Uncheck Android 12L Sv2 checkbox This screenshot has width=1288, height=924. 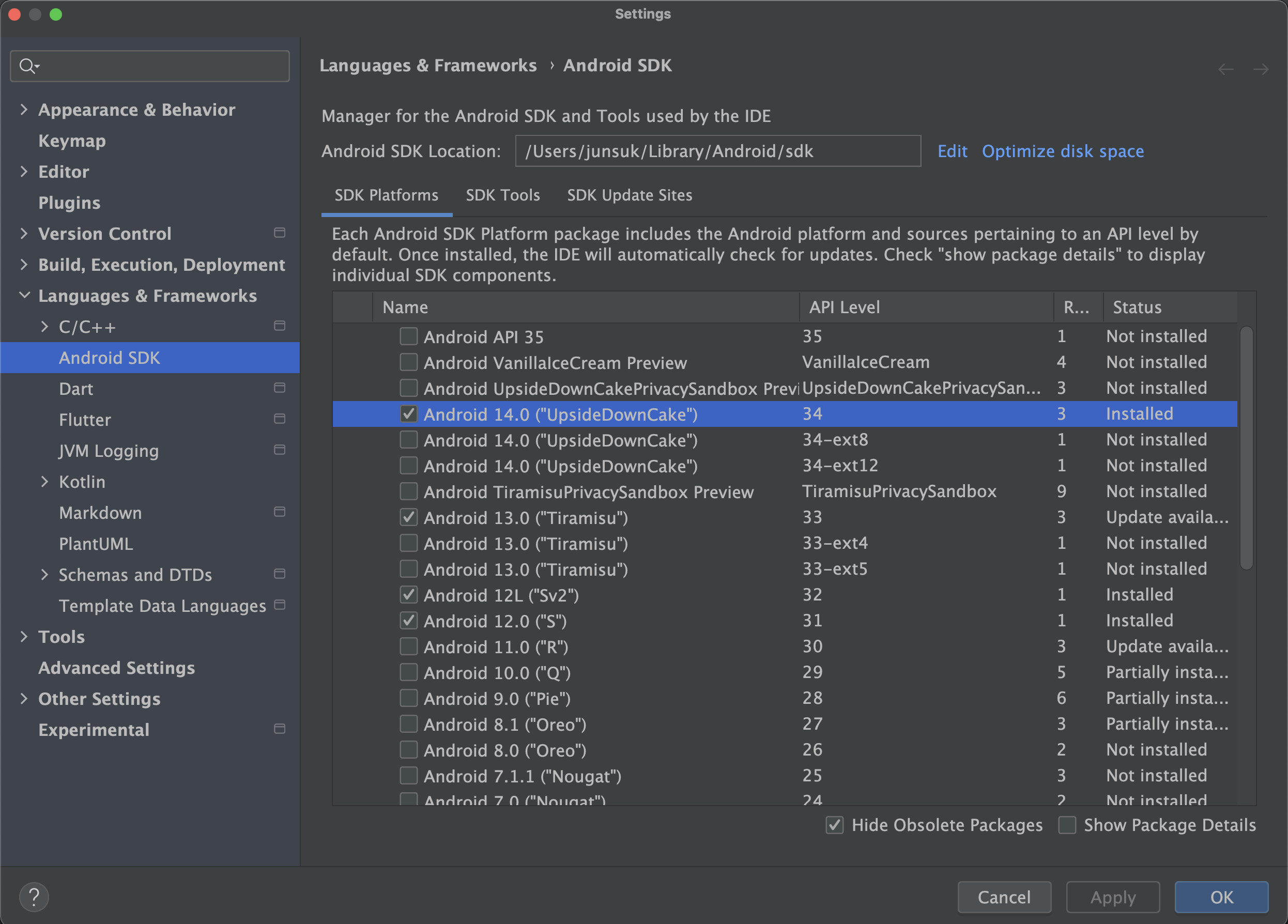coord(408,595)
